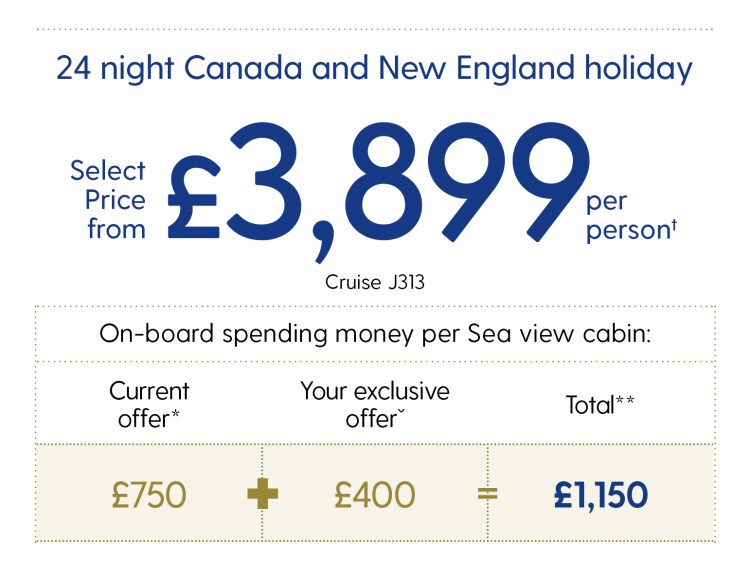
Task: Click the gold plus sign icon
Action: click(x=262, y=495)
